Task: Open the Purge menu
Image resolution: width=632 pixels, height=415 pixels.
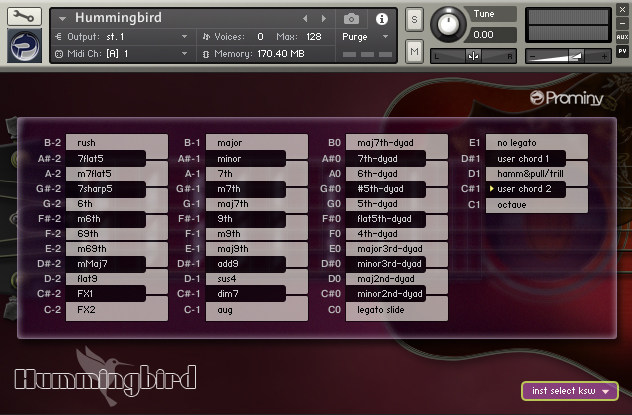Action: click(x=364, y=37)
